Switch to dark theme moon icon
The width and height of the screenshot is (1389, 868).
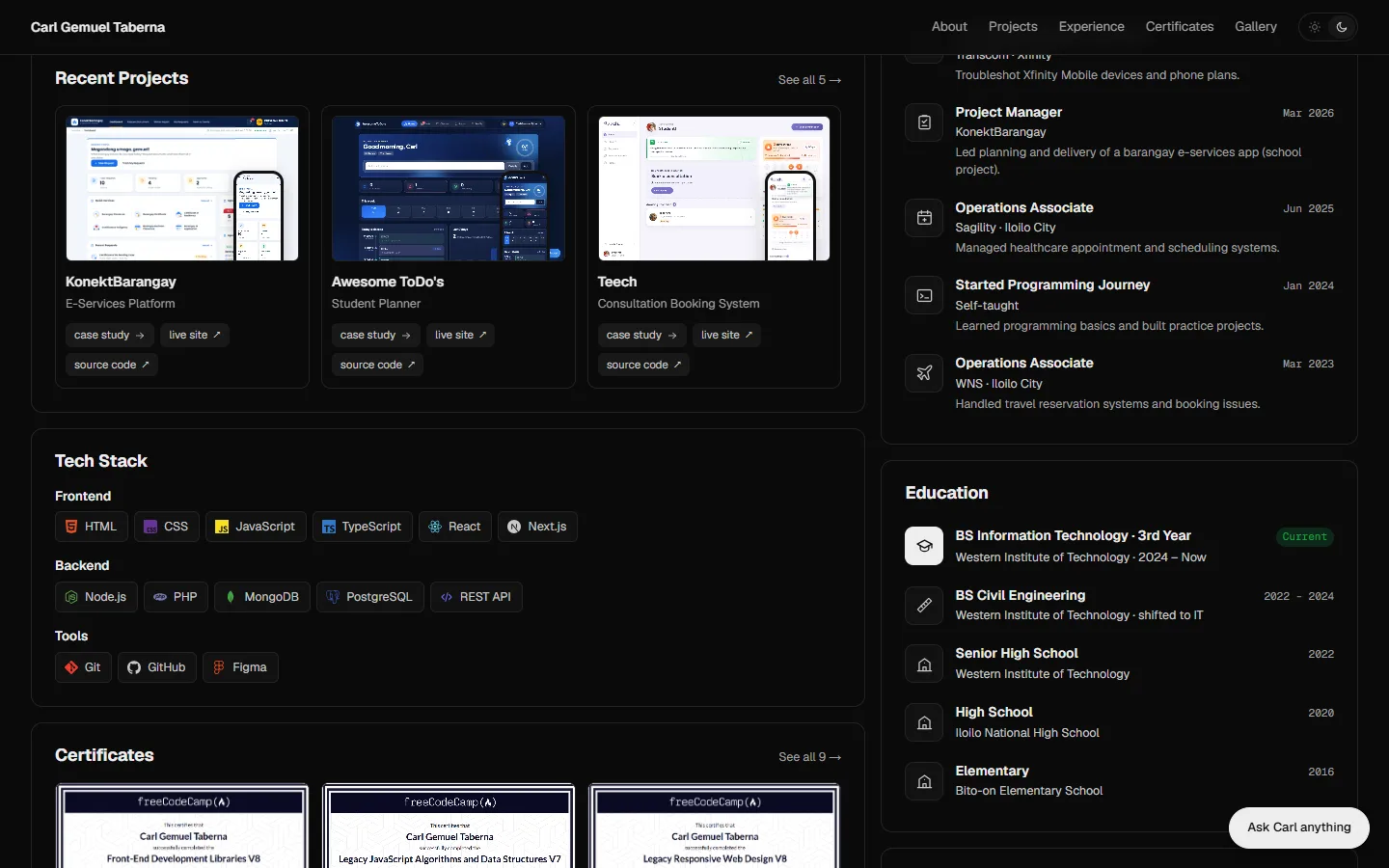coord(1342,27)
